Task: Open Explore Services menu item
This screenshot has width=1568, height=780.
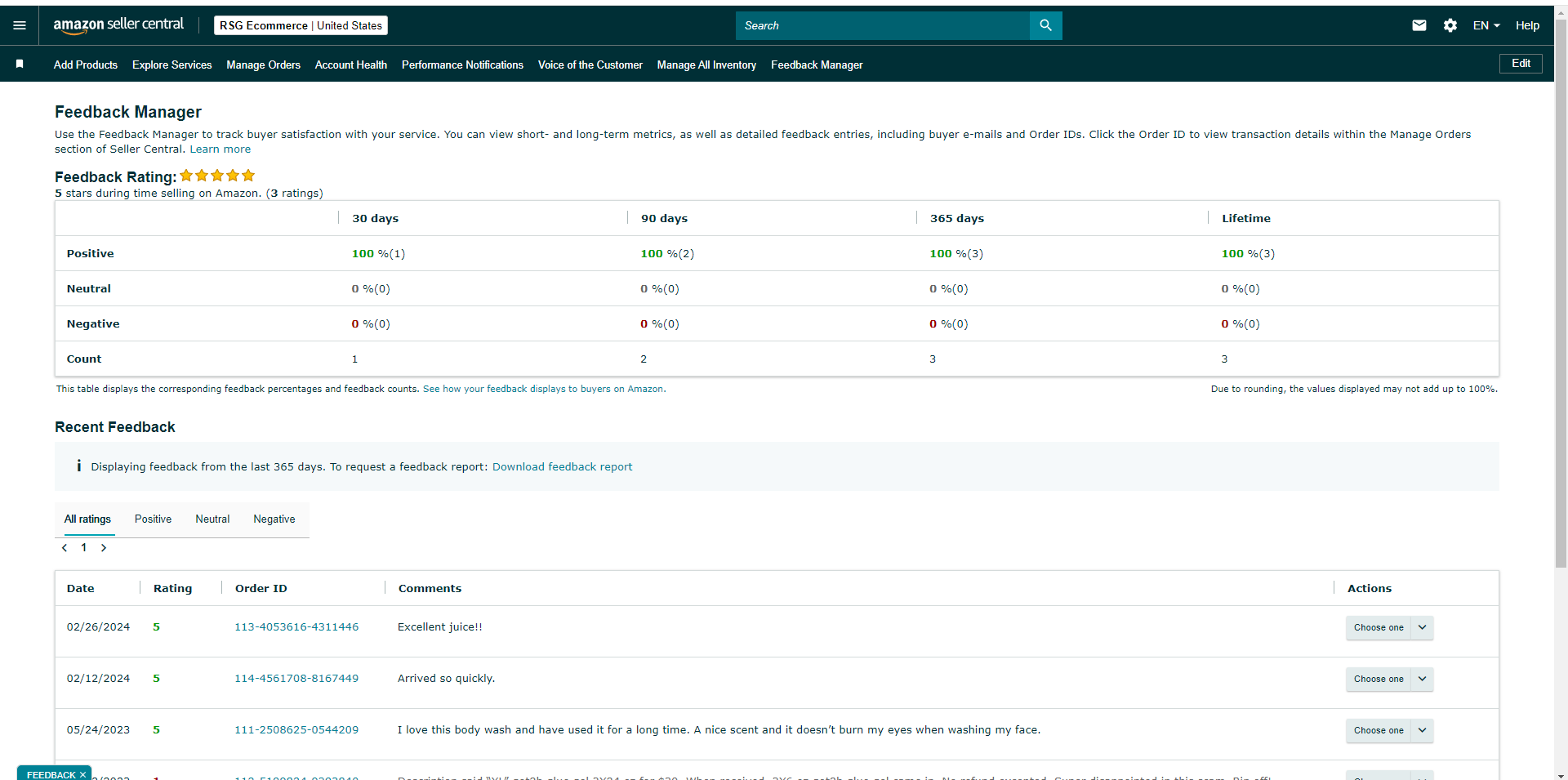Action: point(172,65)
